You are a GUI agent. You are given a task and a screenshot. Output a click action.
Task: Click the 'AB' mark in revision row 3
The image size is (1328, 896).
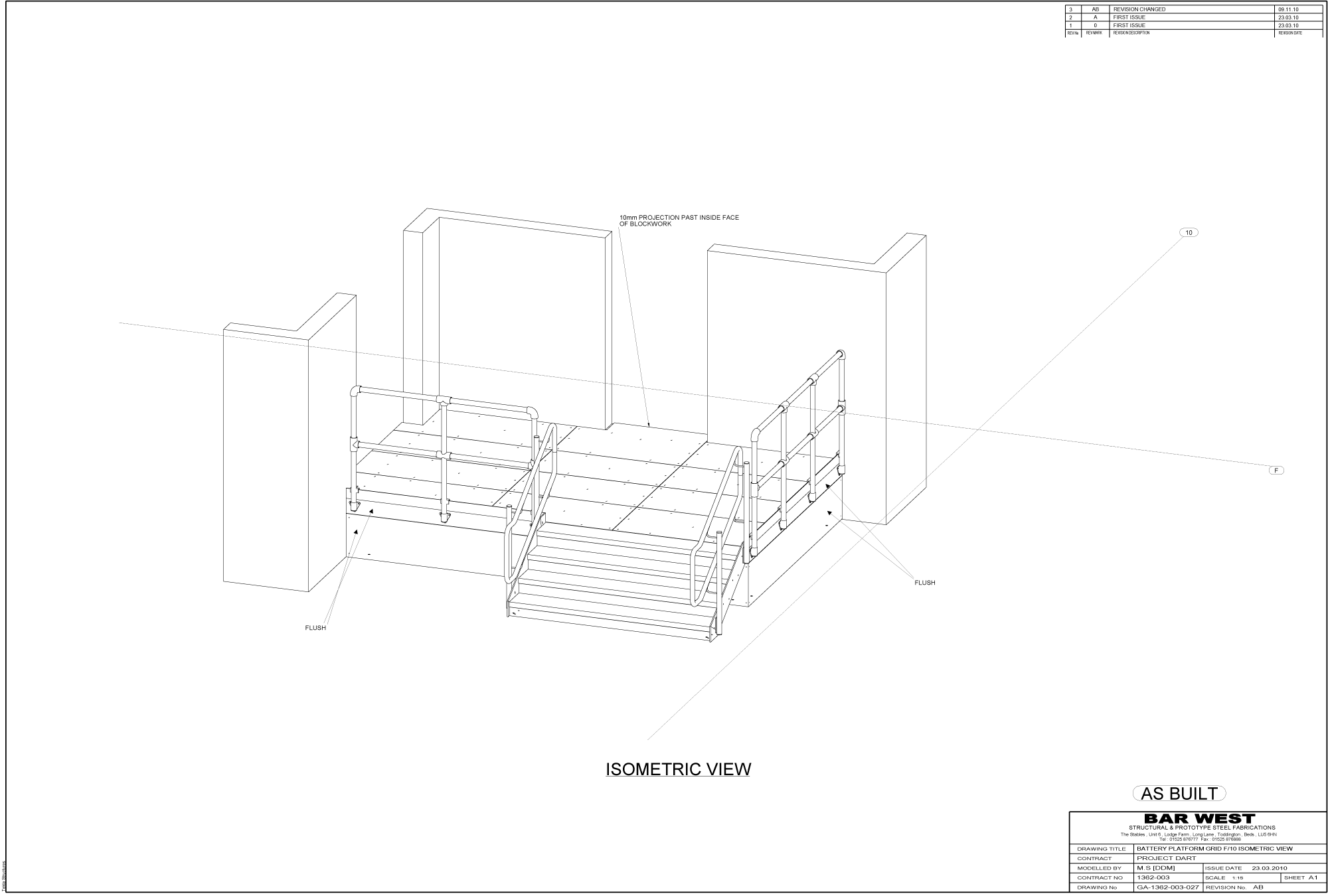pyautogui.click(x=1096, y=9)
